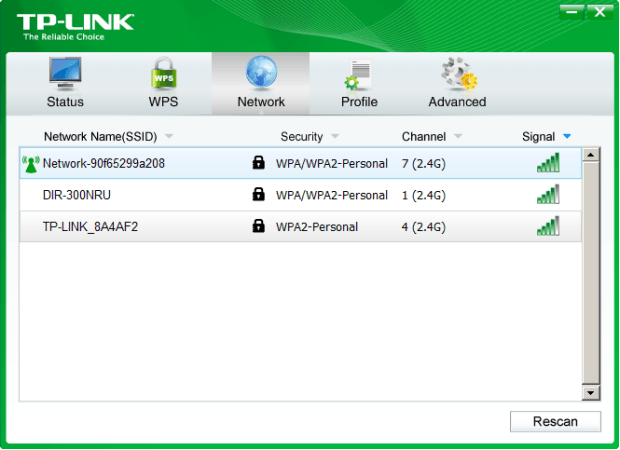Click signal bars of Network-90f65299a208
The height and width of the screenshot is (450, 620).
[548, 163]
